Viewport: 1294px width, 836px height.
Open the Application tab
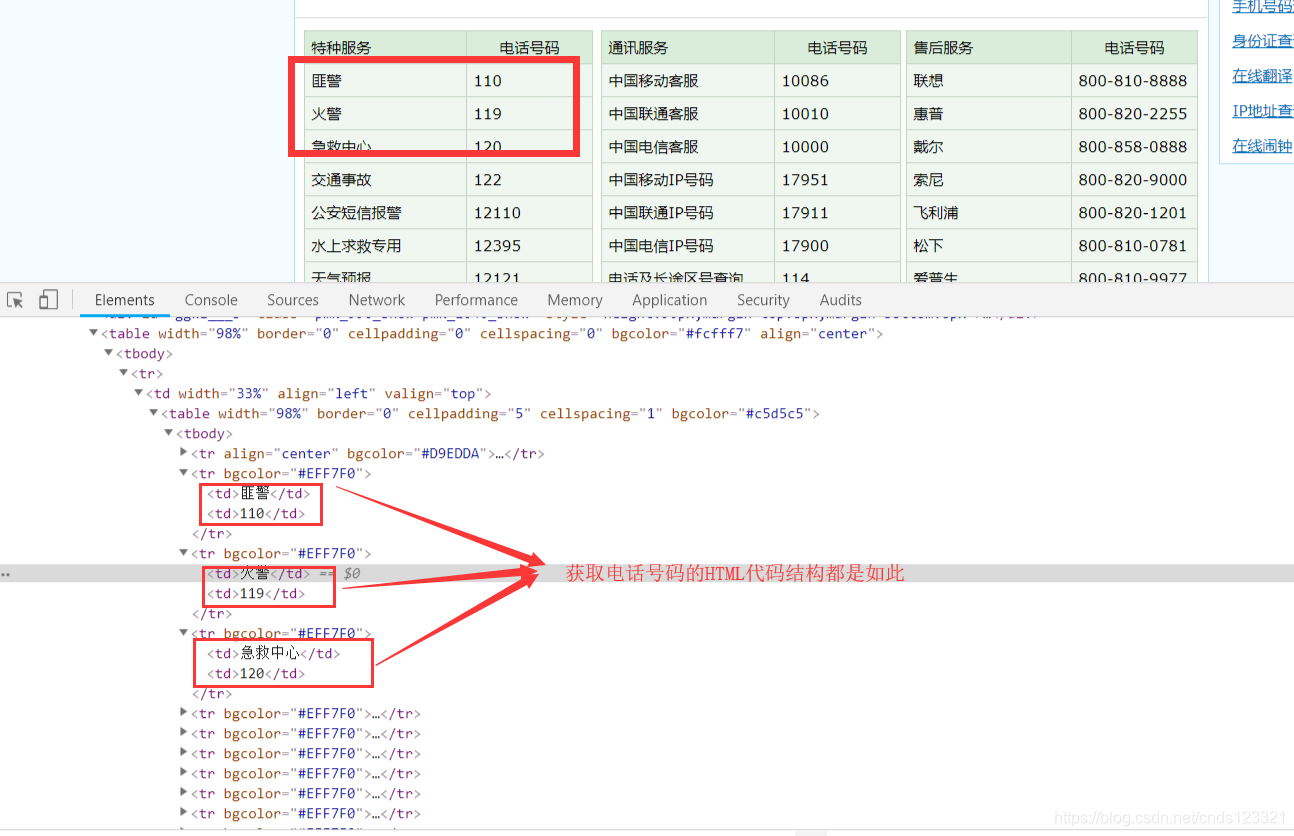click(x=670, y=300)
